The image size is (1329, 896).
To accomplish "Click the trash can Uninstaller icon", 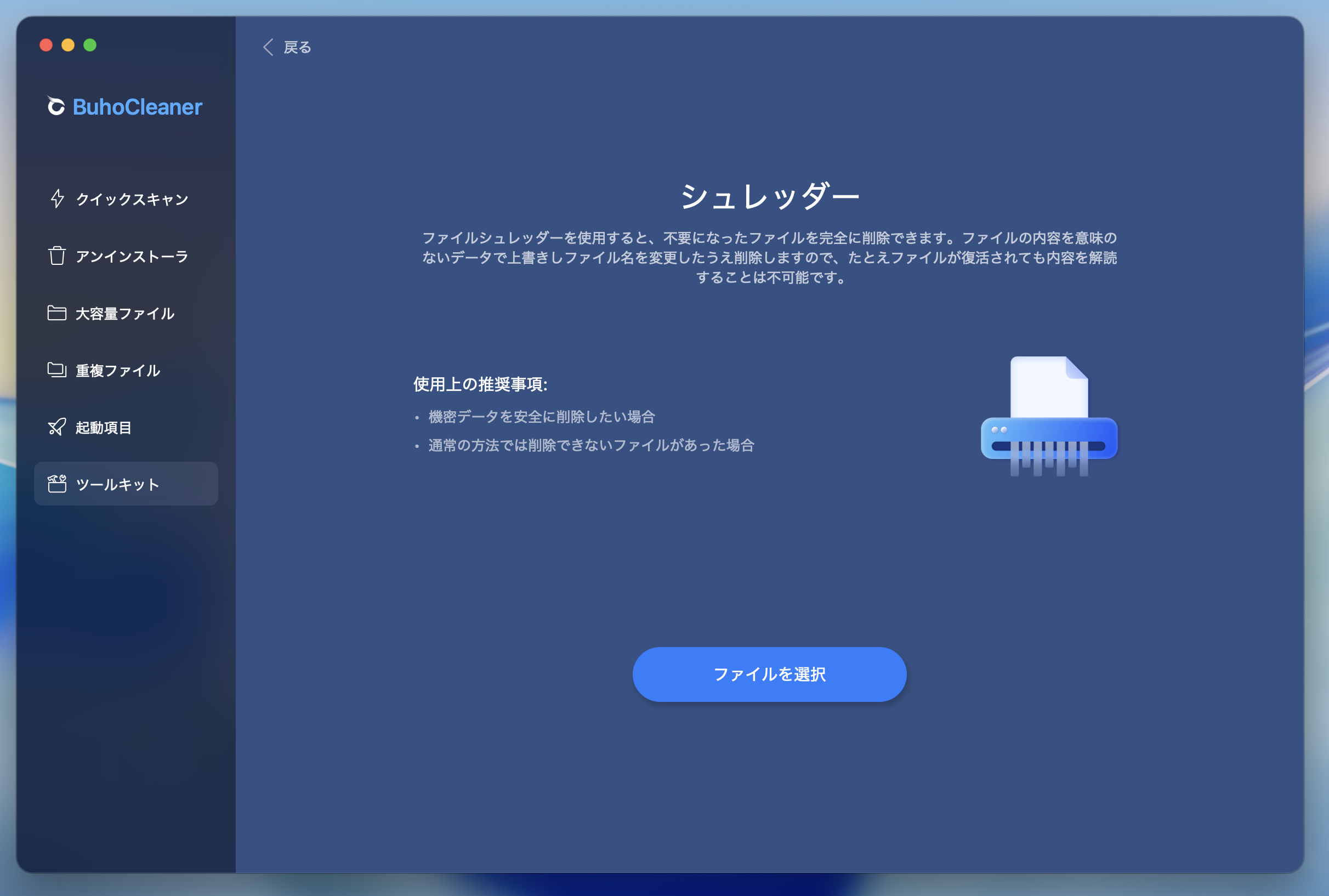I will tap(56, 256).
